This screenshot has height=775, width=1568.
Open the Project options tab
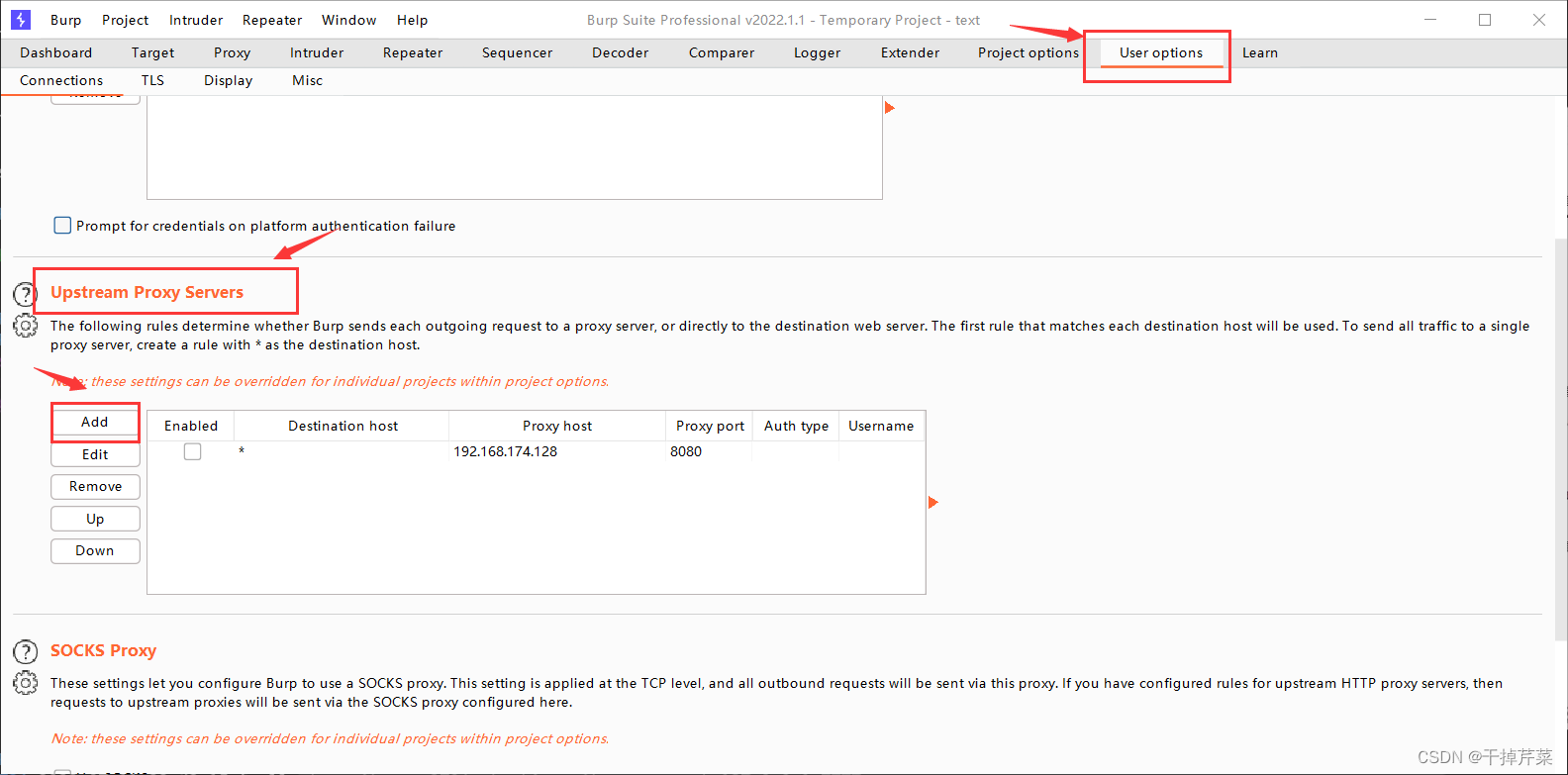click(x=1029, y=52)
